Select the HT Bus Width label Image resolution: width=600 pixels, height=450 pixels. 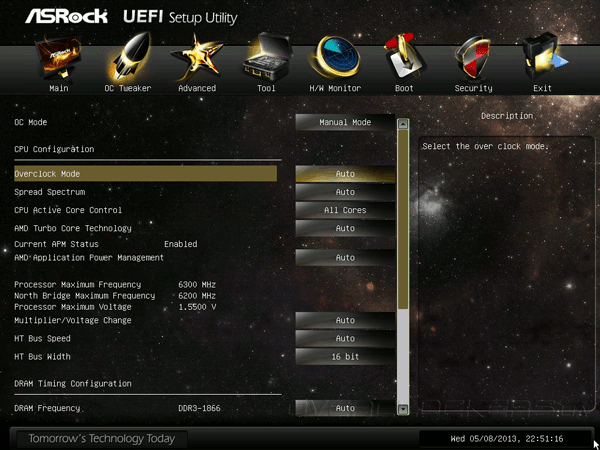click(42, 357)
